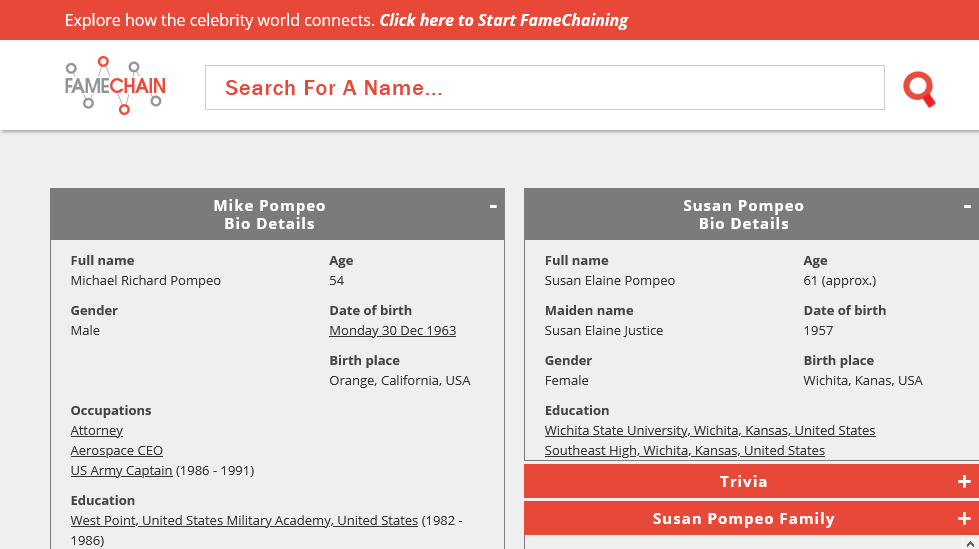Click Susan's age value 61 (approx.)
This screenshot has height=549, width=979.
(840, 280)
